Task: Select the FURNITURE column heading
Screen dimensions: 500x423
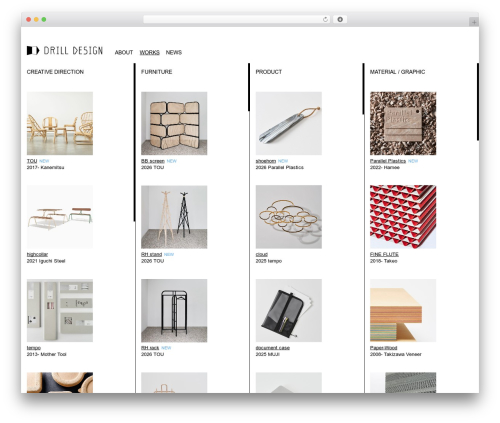Action: [157, 72]
